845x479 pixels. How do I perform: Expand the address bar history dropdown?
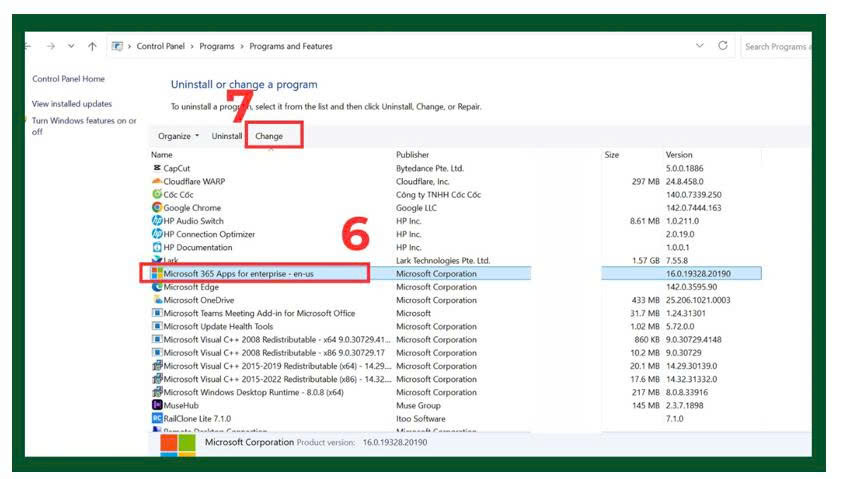[699, 46]
